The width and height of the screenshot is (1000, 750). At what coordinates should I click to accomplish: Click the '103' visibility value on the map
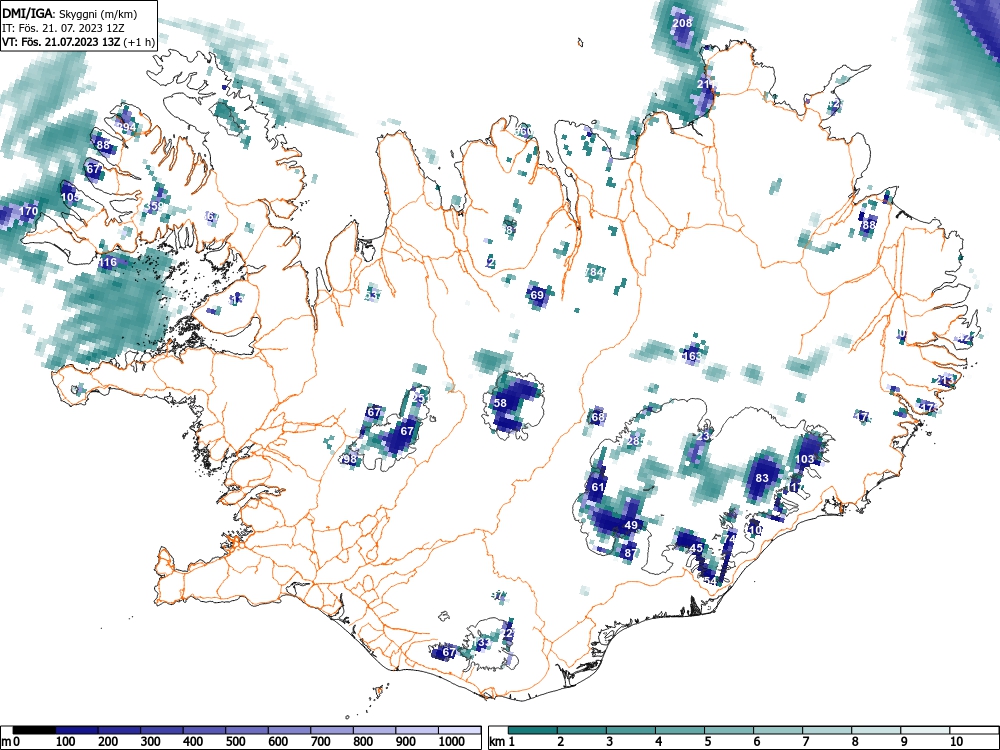(805, 459)
